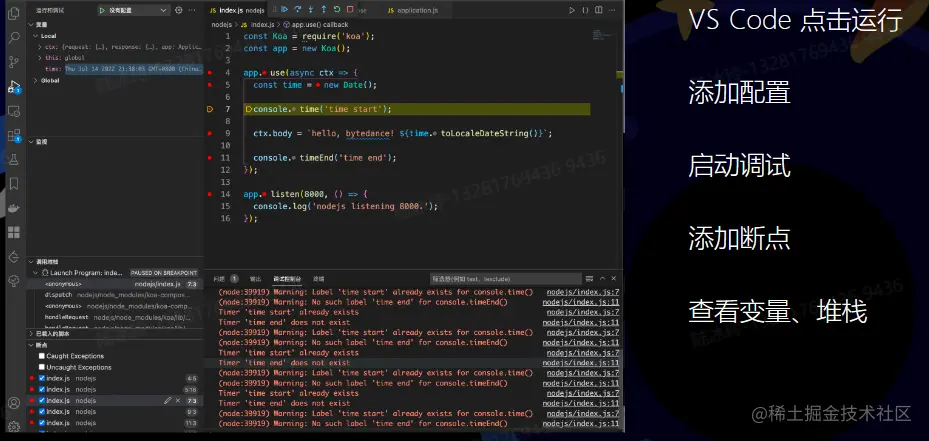Image resolution: width=929 pixels, height=441 pixels.
Task: Switch to the application.js editor tab
Action: 412,10
